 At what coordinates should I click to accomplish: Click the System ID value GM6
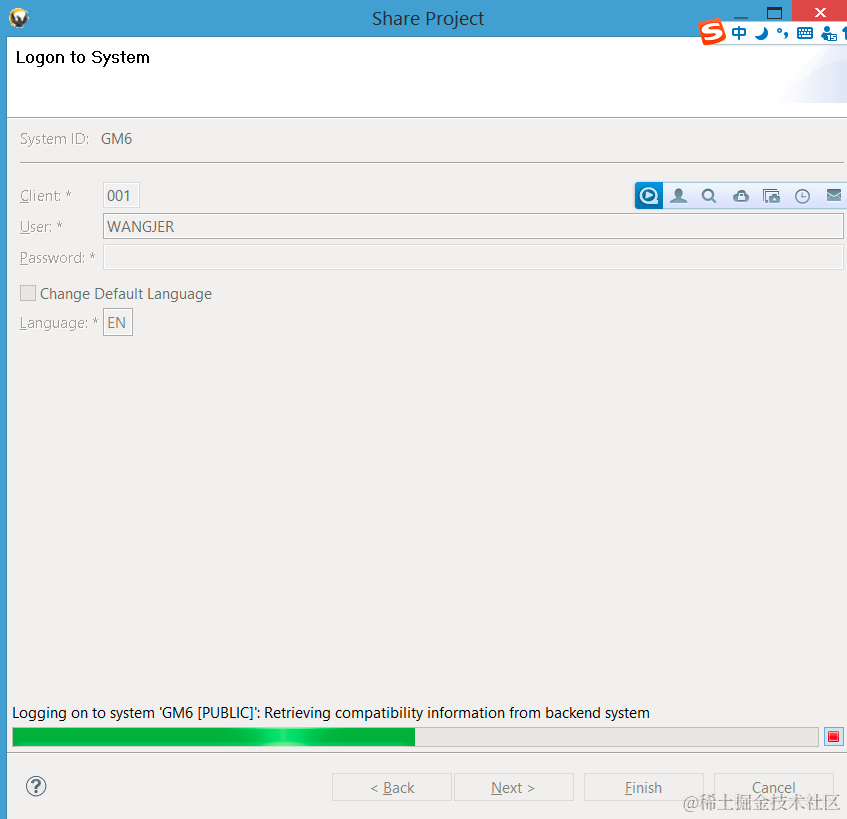coord(116,139)
